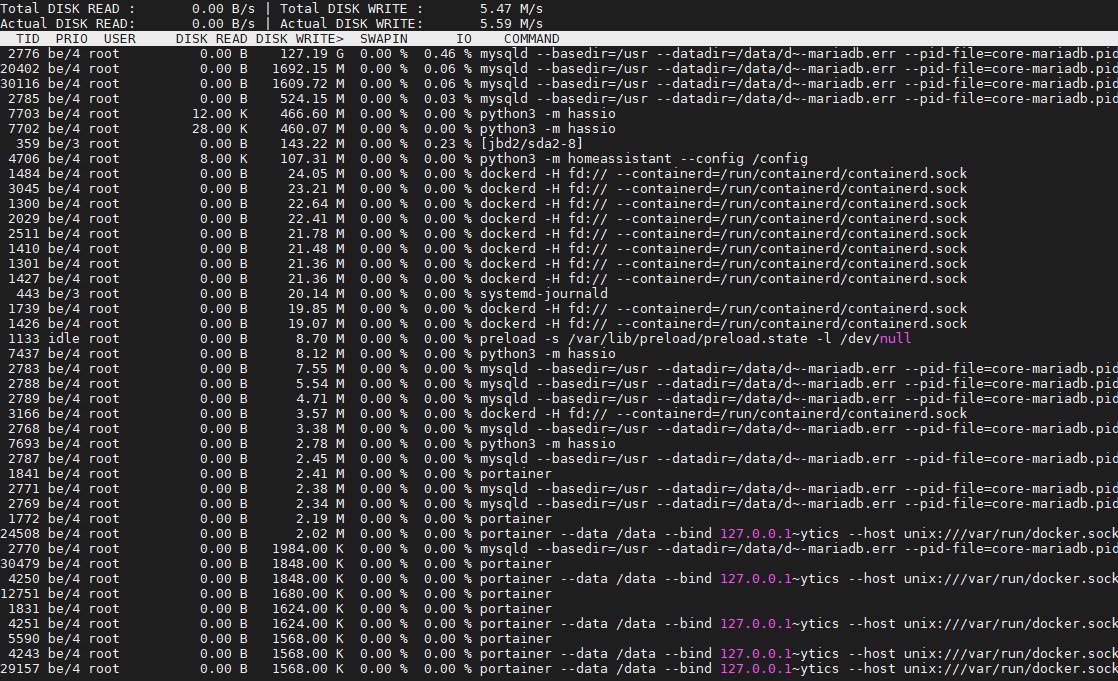The width and height of the screenshot is (1118, 681).
Task: Click the 8.00 K disk read value
Action: click(224, 158)
